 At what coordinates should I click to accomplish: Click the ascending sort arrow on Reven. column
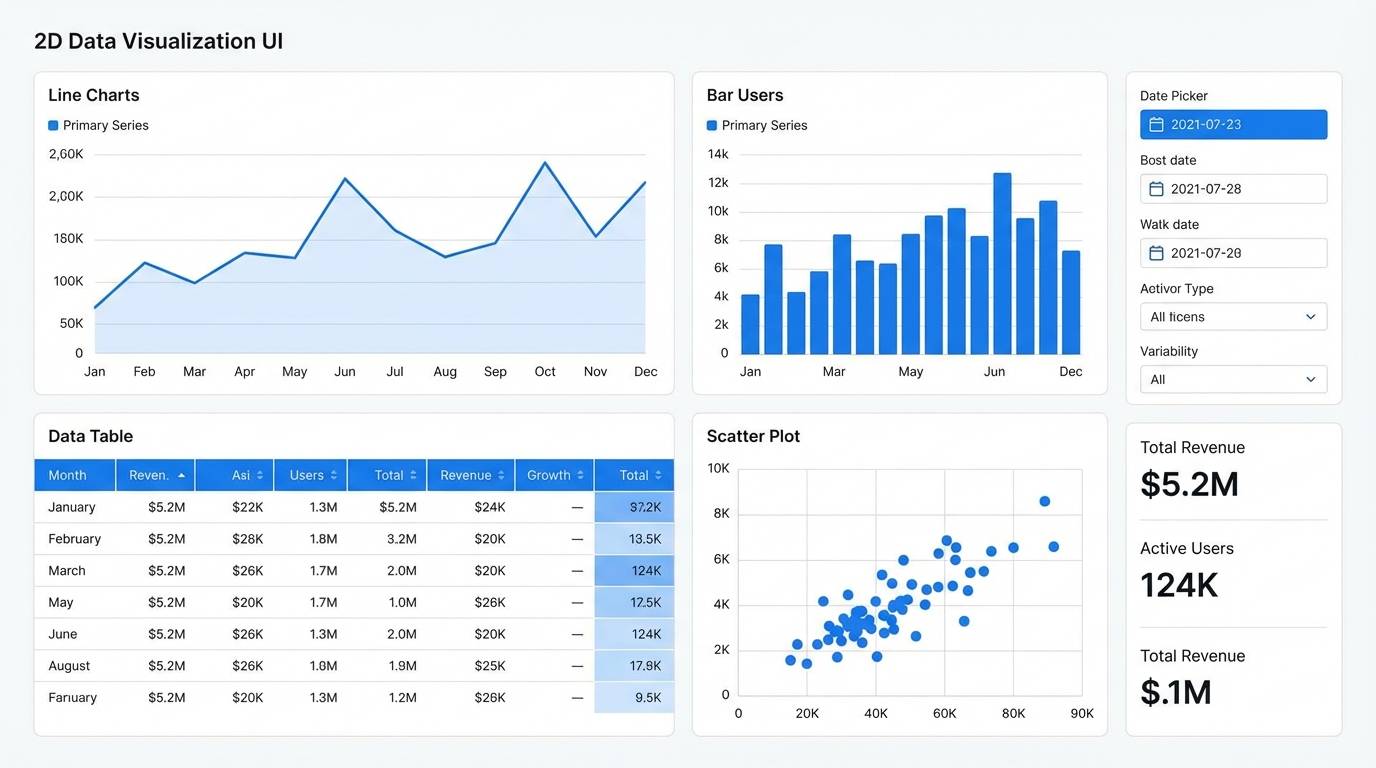tap(180, 475)
